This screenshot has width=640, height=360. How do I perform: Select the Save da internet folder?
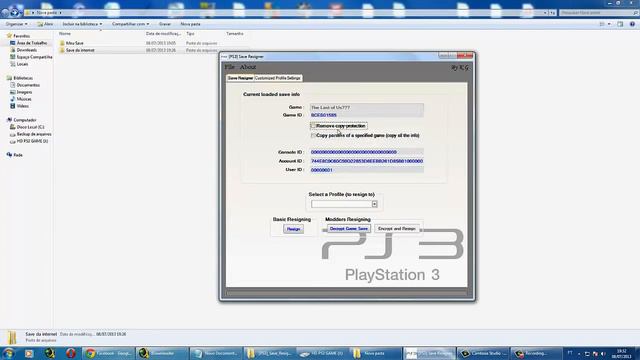click(x=80, y=50)
